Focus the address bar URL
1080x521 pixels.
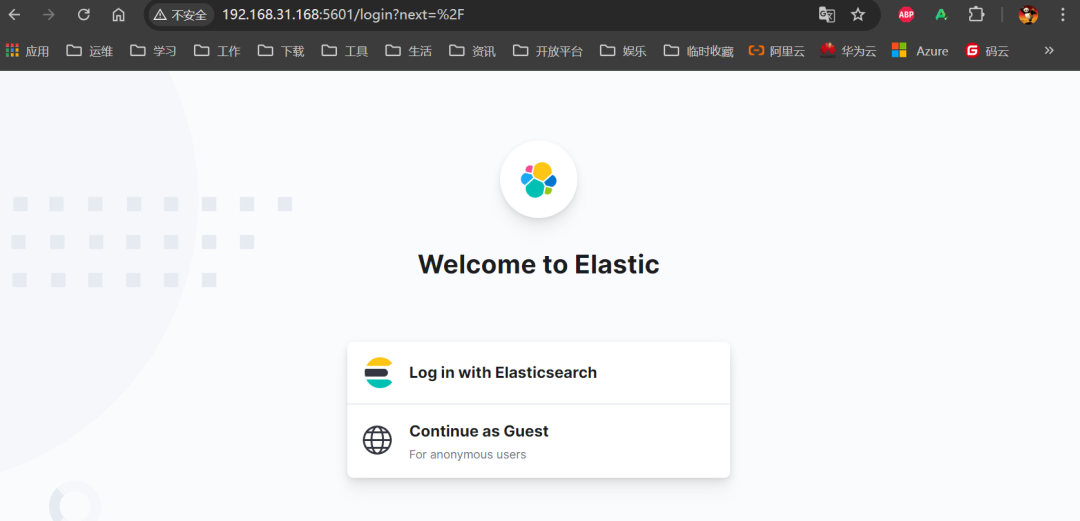pyautogui.click(x=343, y=14)
